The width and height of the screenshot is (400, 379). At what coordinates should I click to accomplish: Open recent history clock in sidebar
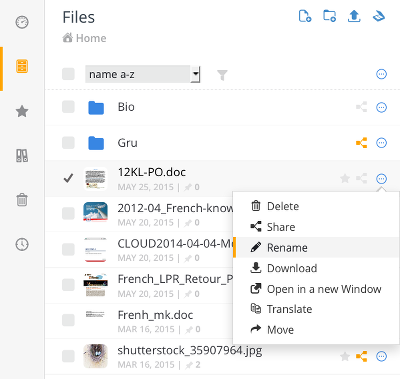pyautogui.click(x=22, y=244)
